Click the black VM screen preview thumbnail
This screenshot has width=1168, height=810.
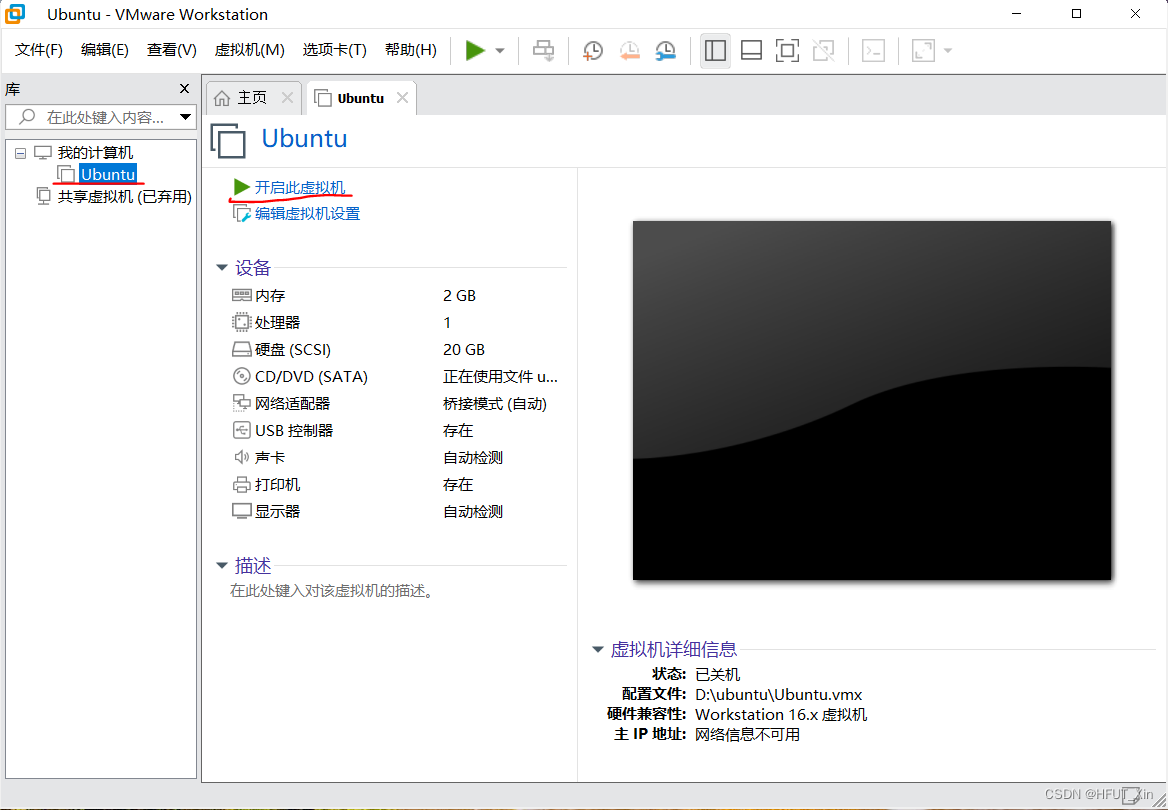872,400
